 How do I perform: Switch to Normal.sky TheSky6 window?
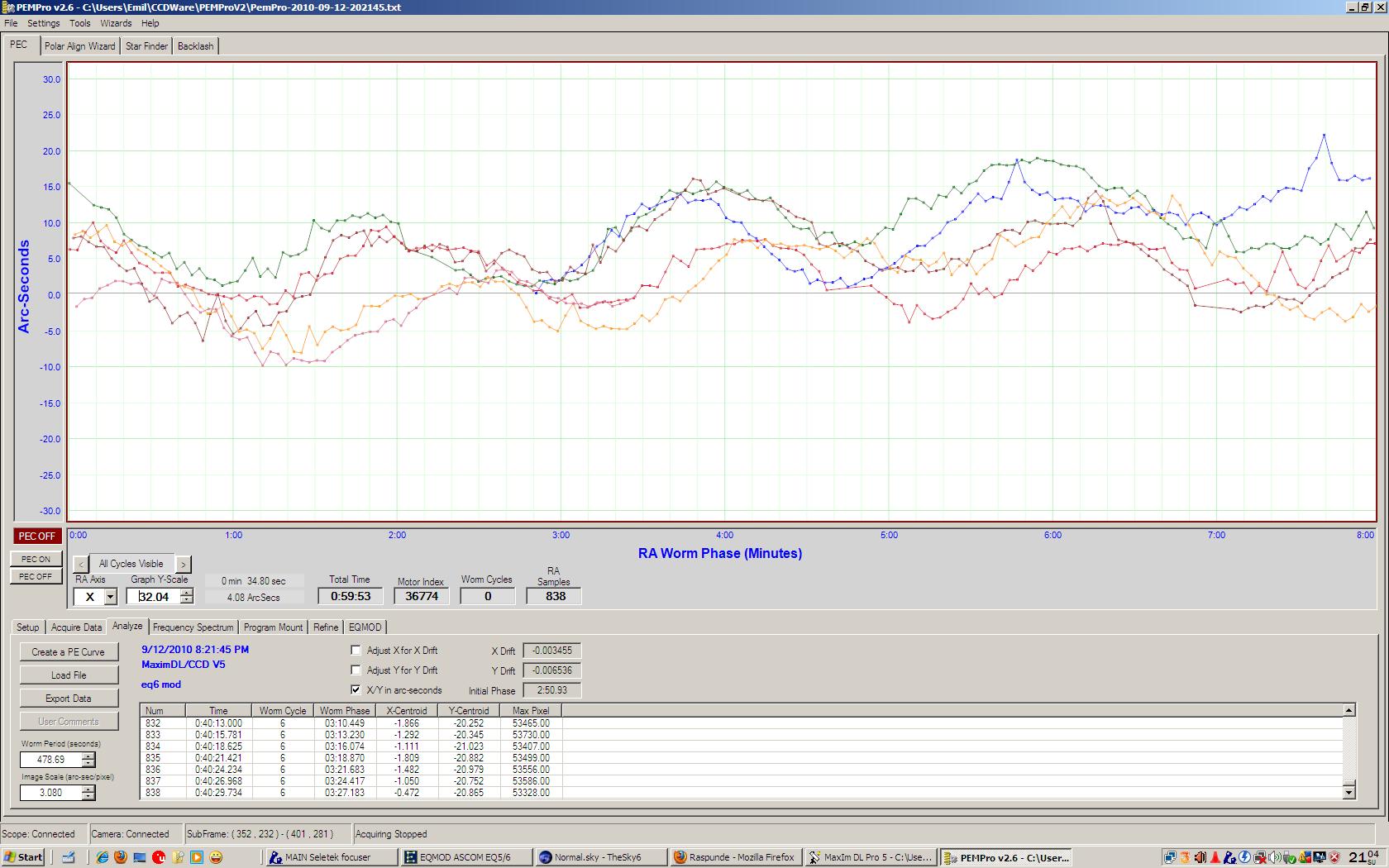tap(601, 857)
